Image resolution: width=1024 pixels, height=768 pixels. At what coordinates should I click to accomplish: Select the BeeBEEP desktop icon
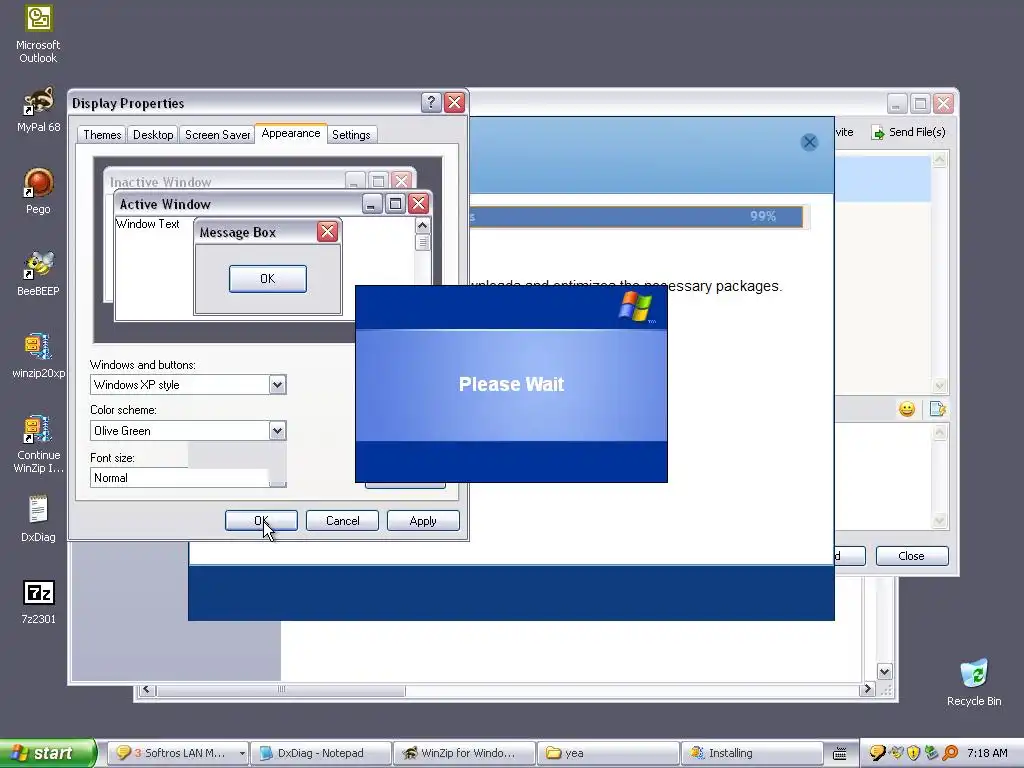[38, 273]
